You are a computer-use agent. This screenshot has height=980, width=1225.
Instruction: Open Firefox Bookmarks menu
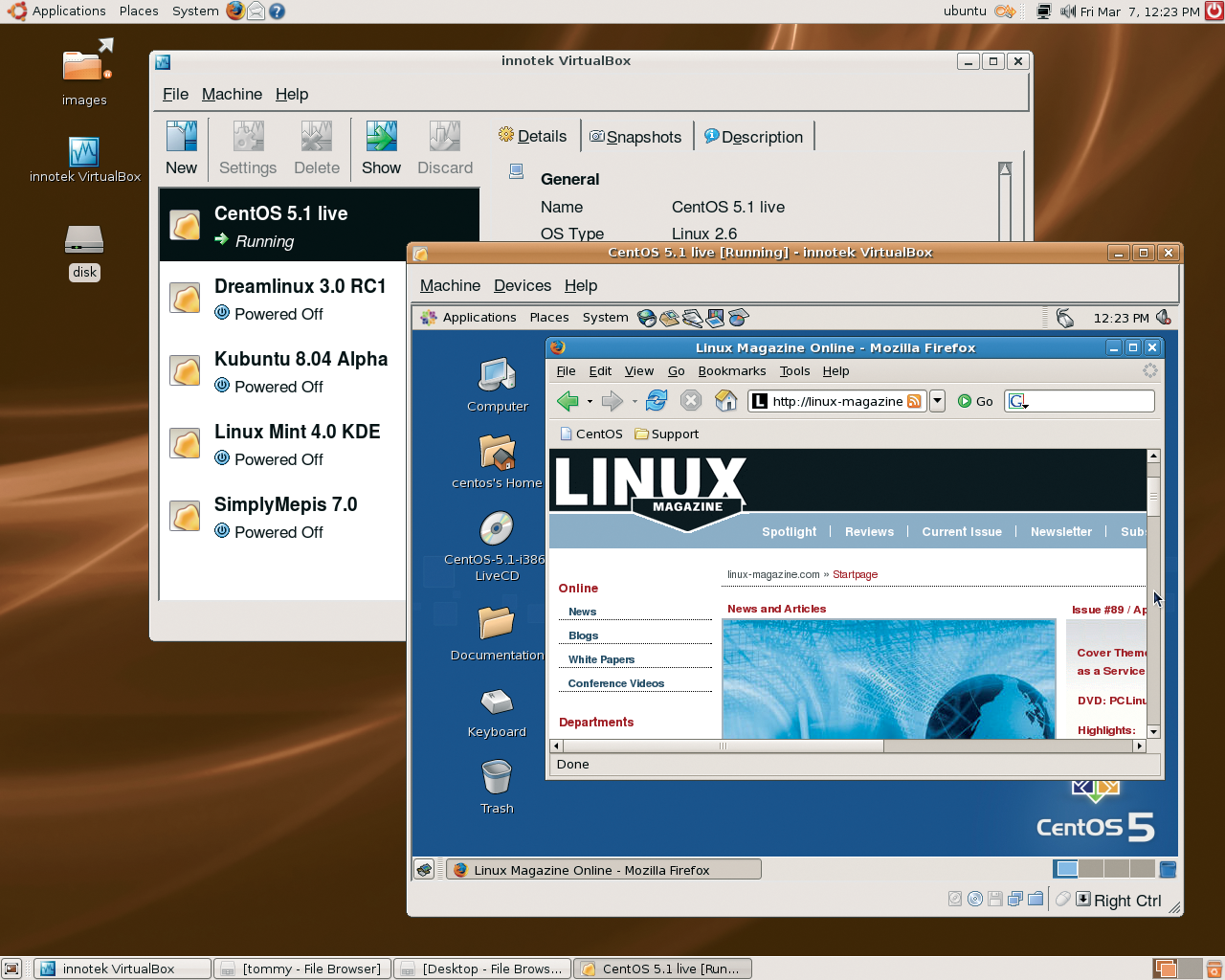732,371
